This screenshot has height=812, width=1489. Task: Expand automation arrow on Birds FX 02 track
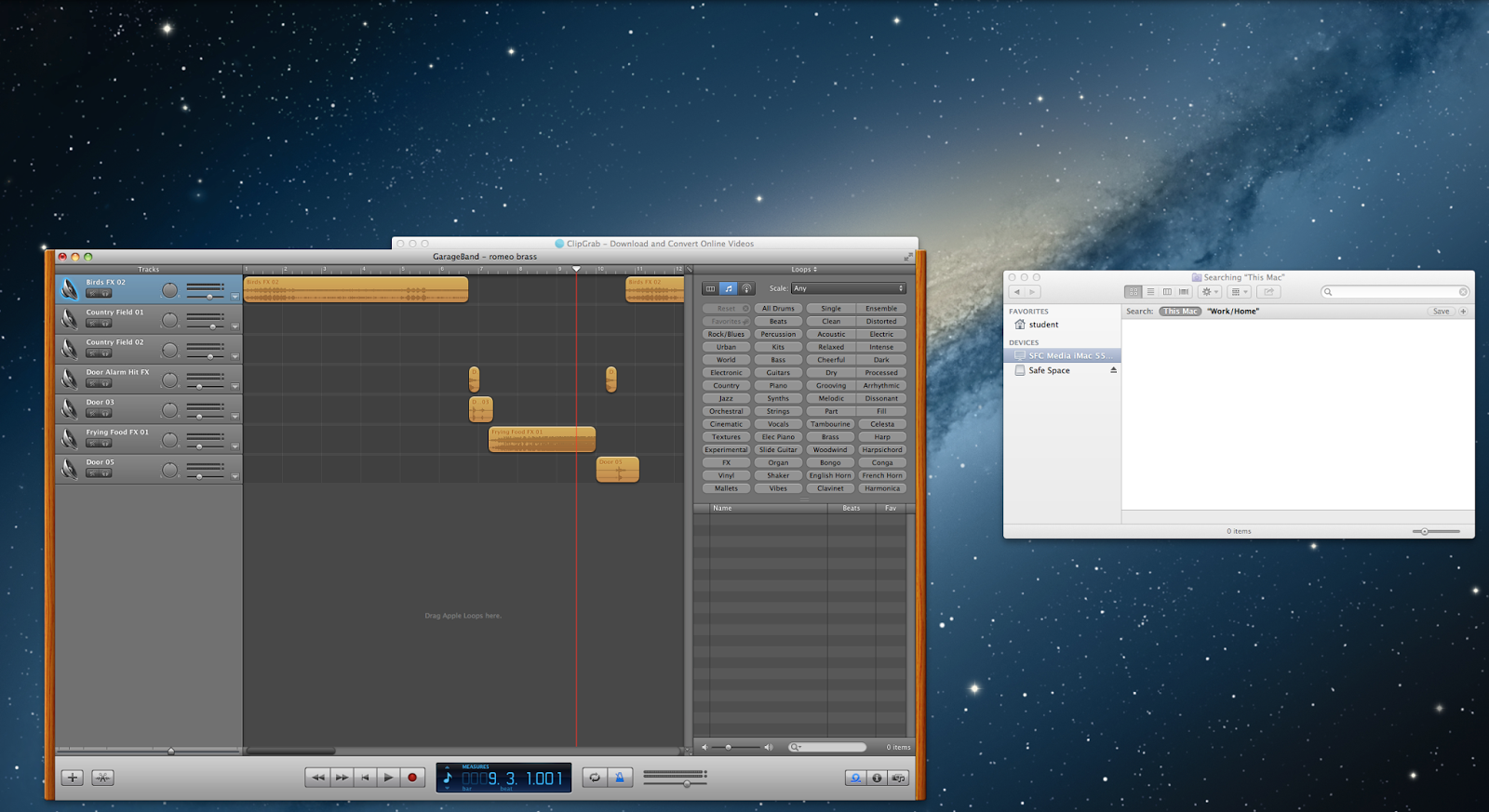point(235,297)
